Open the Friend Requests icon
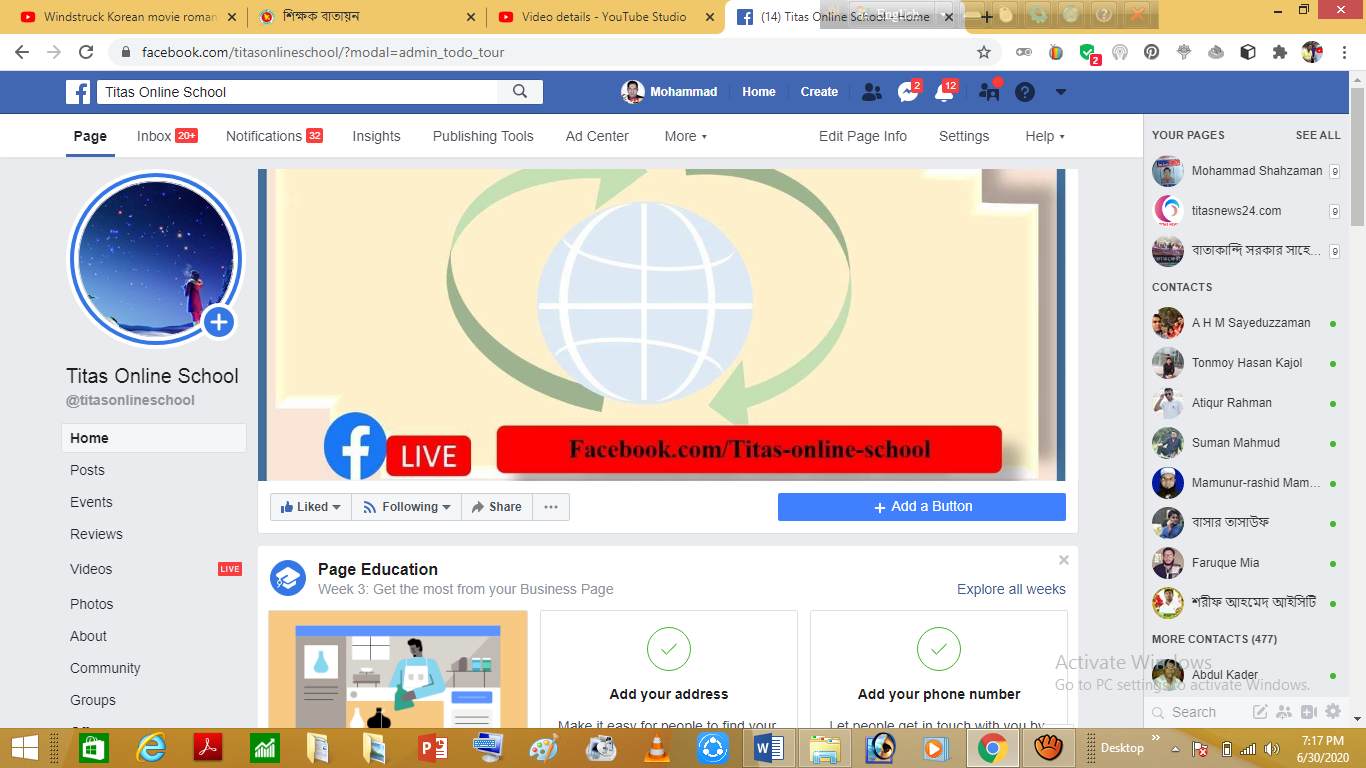 [x=872, y=92]
